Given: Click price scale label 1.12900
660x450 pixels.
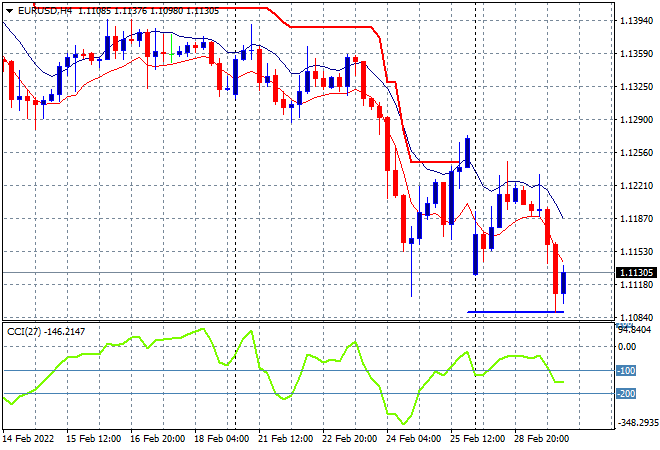Looking at the screenshot, I should (x=636, y=120).
